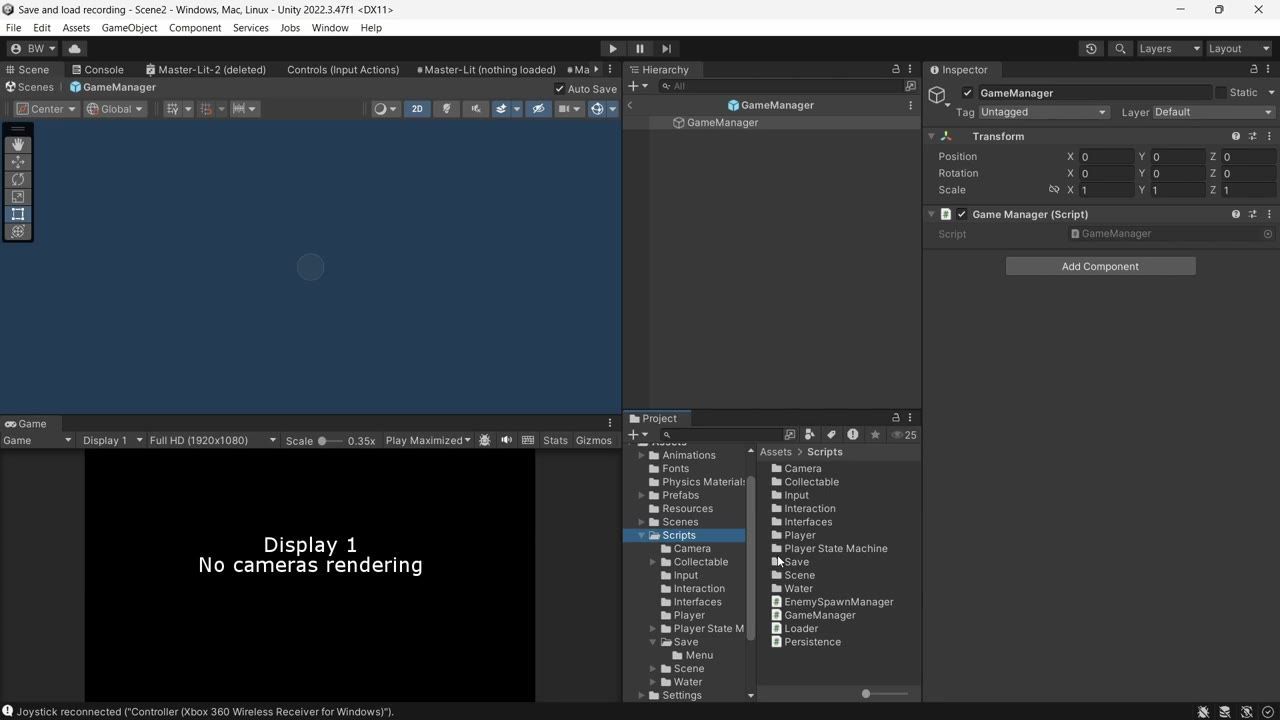Toggle GameManager active checkbox in Inspector
This screenshot has height=720, width=1280.
click(967, 93)
